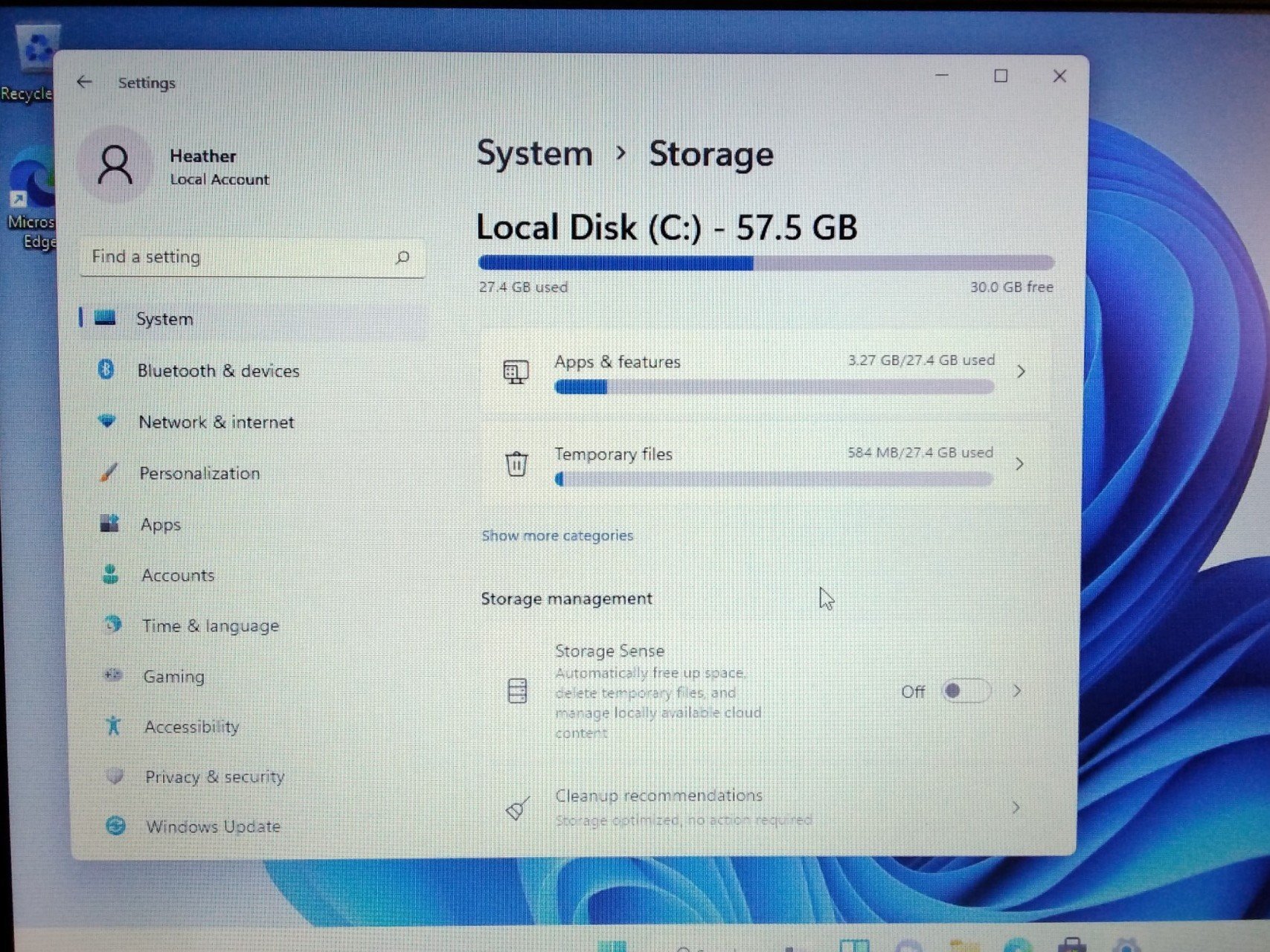This screenshot has height=952, width=1270.
Task: Open Windows Update settings
Action: [x=253, y=826]
